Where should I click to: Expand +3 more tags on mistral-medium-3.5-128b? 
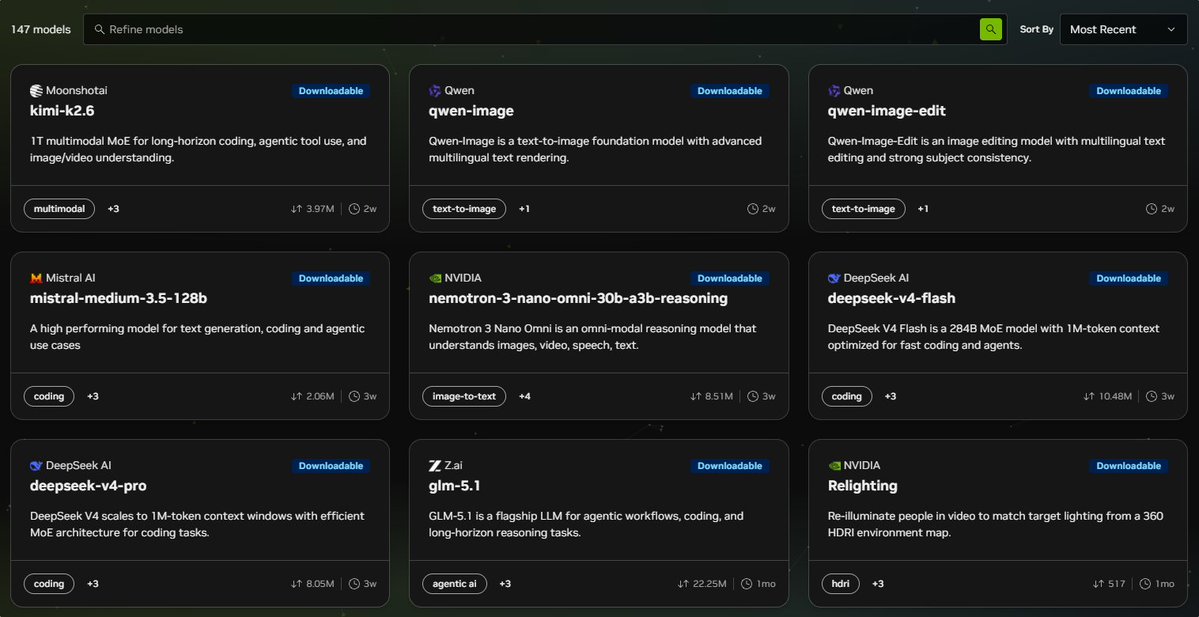pyautogui.click(x=93, y=396)
